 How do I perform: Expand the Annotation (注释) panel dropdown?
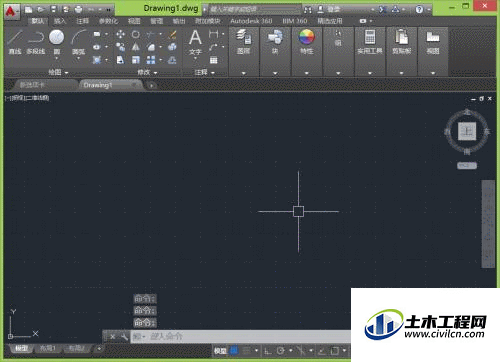tap(204, 72)
